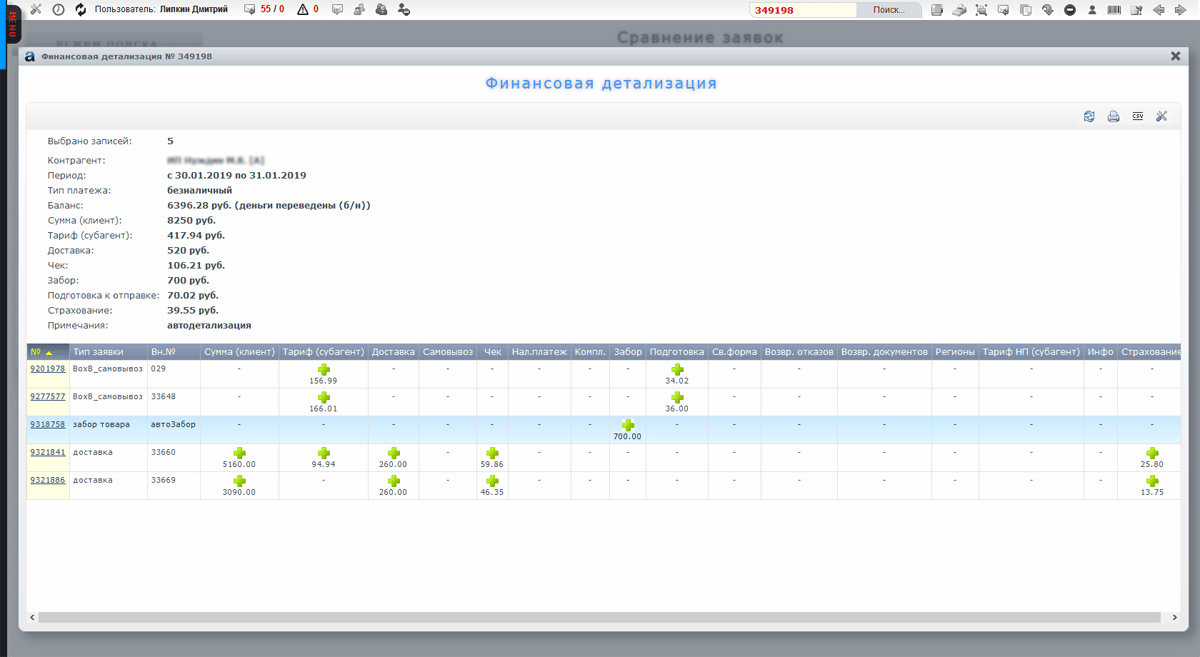Open order link 9201978

pyautogui.click(x=47, y=369)
